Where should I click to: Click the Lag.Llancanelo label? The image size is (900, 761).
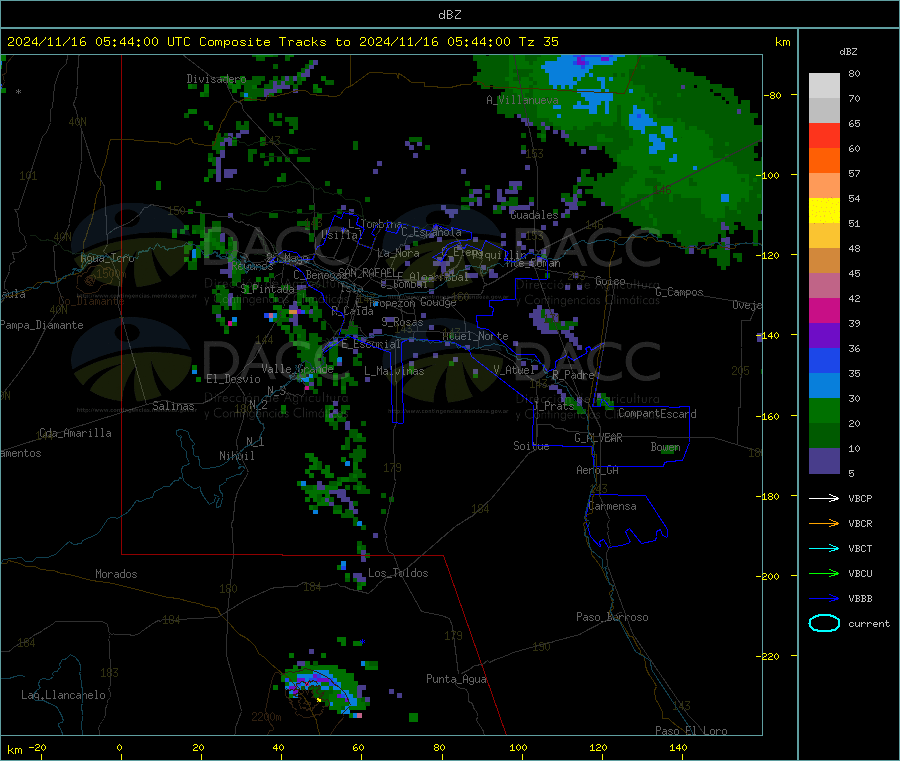63,695
